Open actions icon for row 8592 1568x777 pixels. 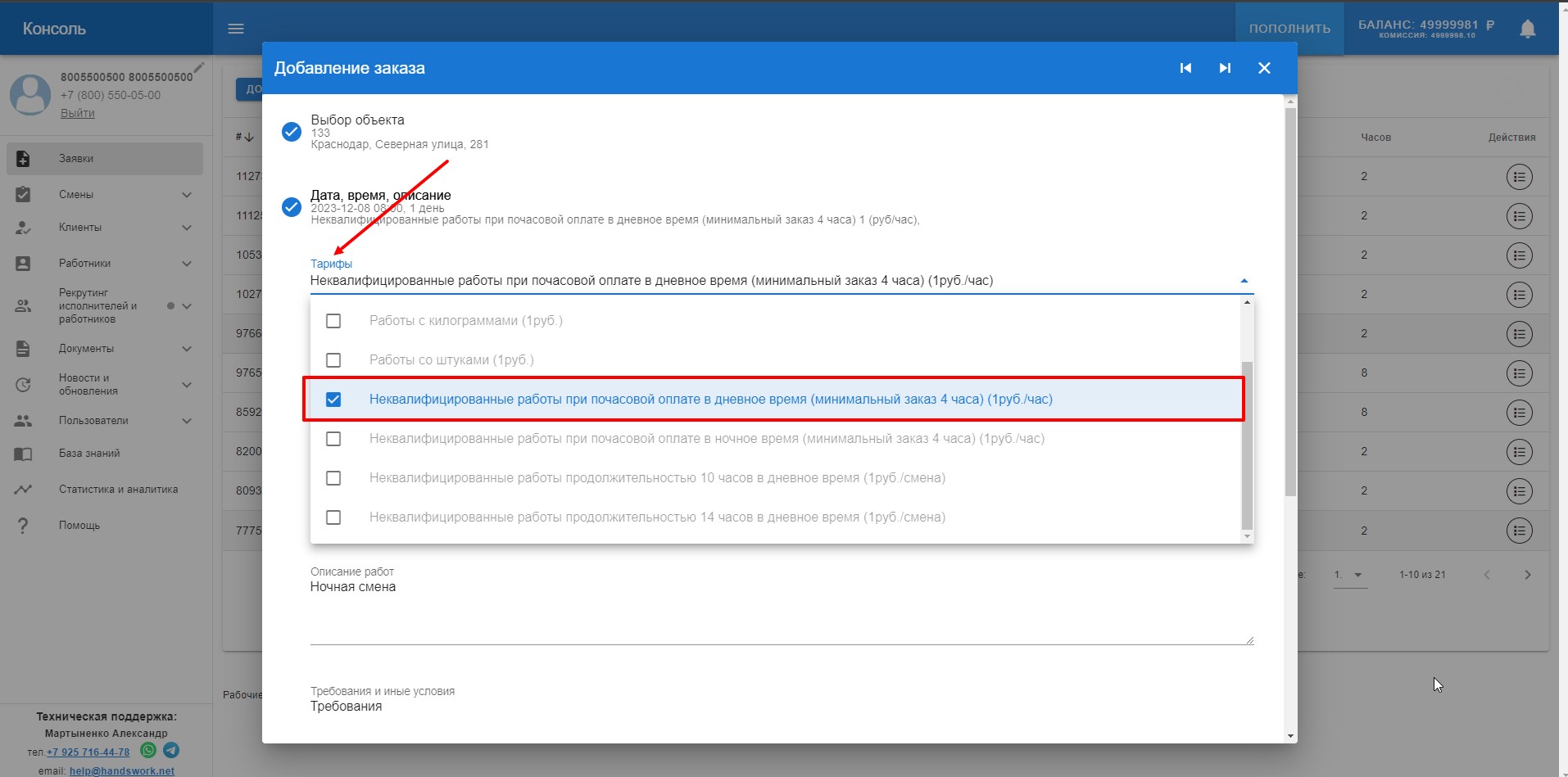tap(1520, 413)
